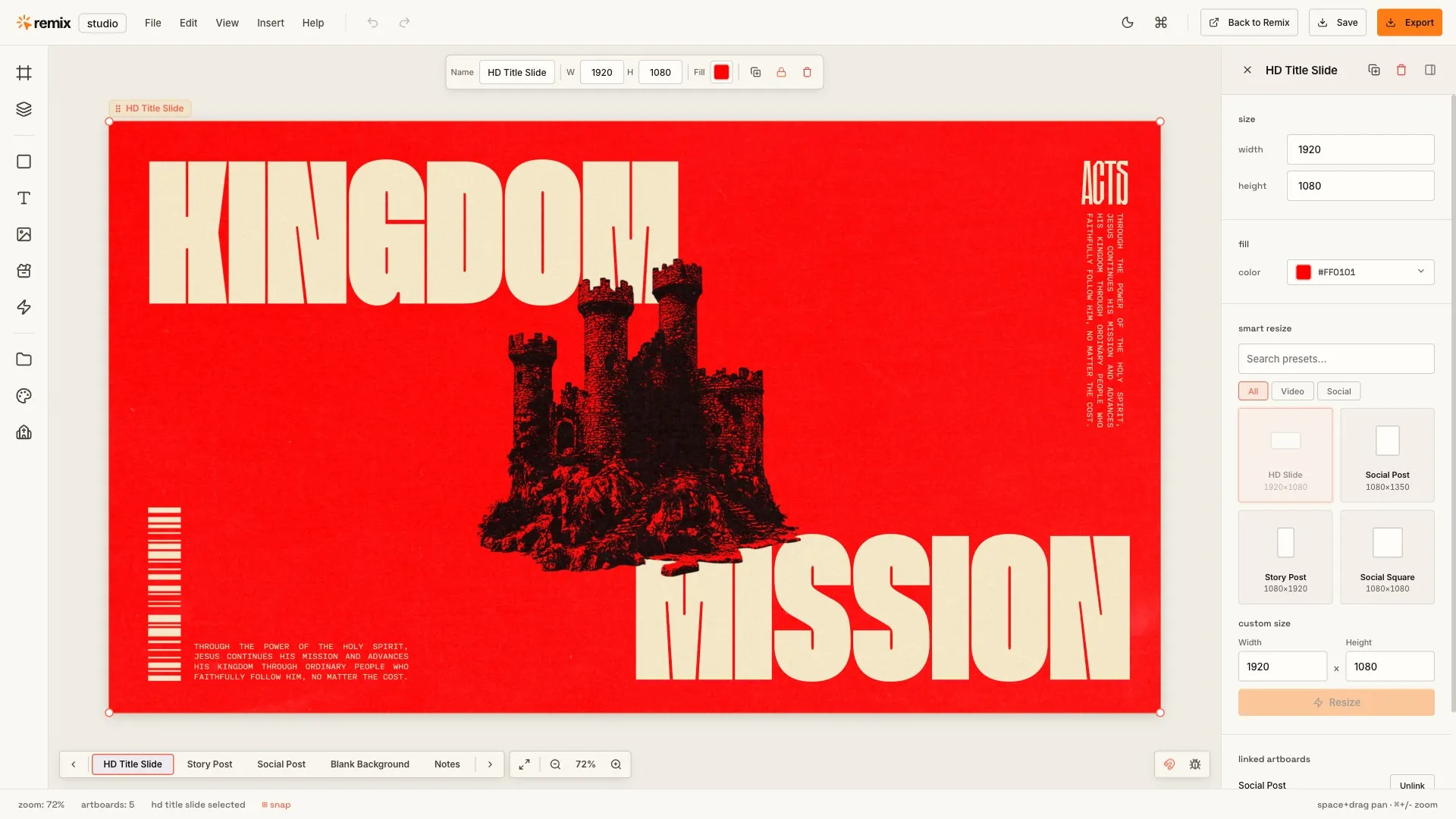Switch to Story Post artboard tab
This screenshot has width=1456, height=819.
[x=209, y=764]
